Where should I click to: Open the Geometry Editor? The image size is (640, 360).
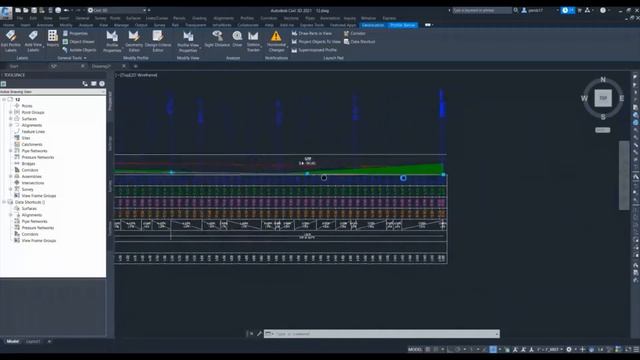pos(134,41)
